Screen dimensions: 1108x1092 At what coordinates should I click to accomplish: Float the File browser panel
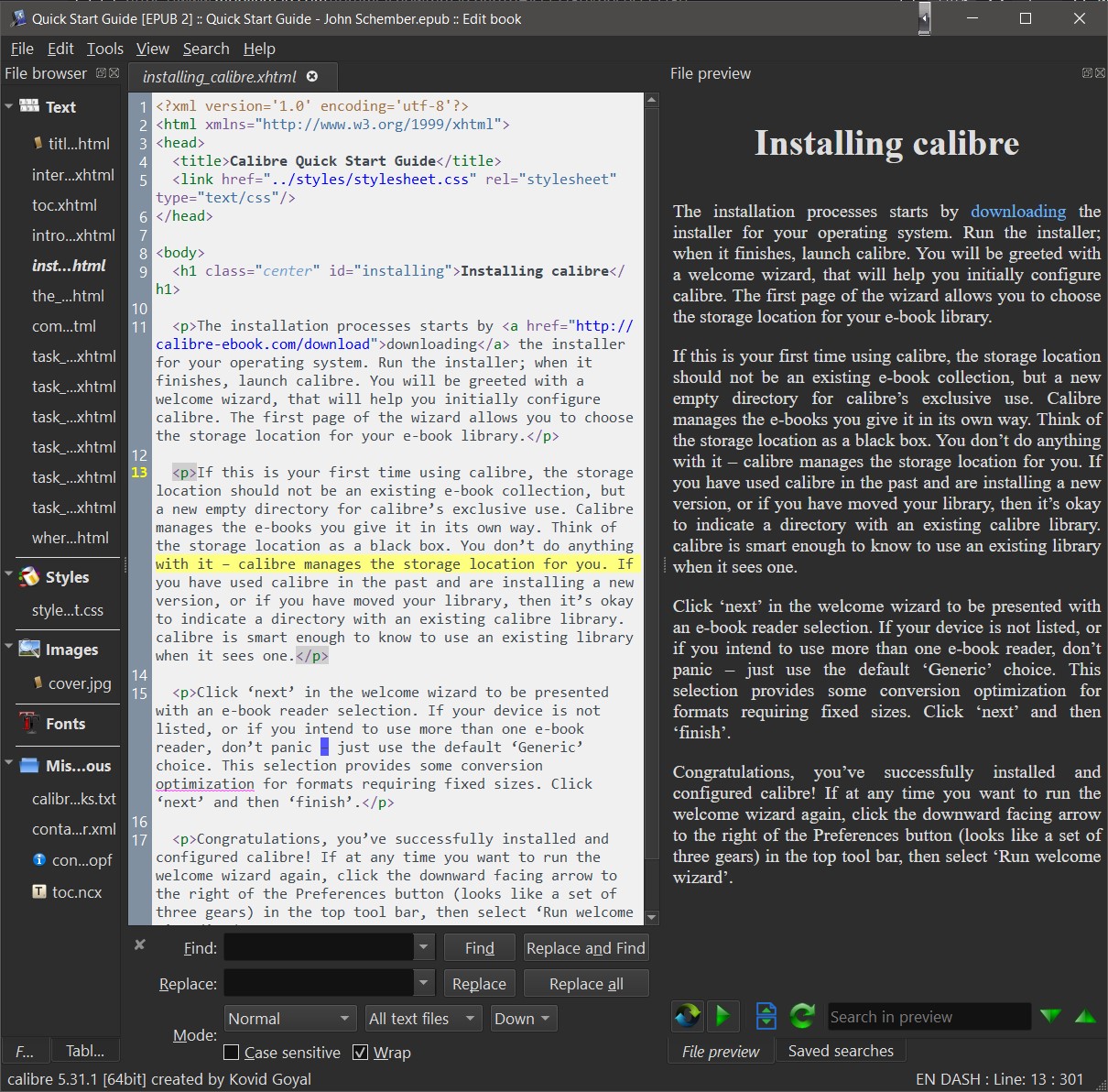pos(101,73)
